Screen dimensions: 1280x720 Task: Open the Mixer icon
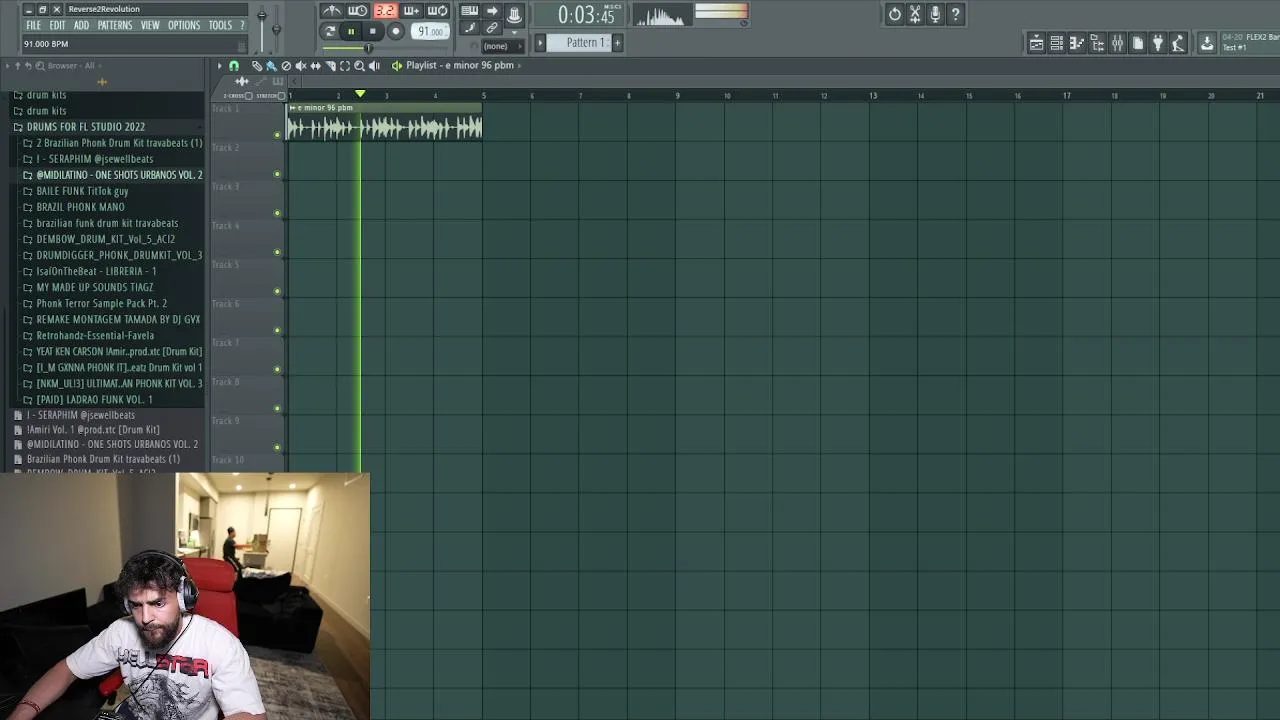point(1118,43)
